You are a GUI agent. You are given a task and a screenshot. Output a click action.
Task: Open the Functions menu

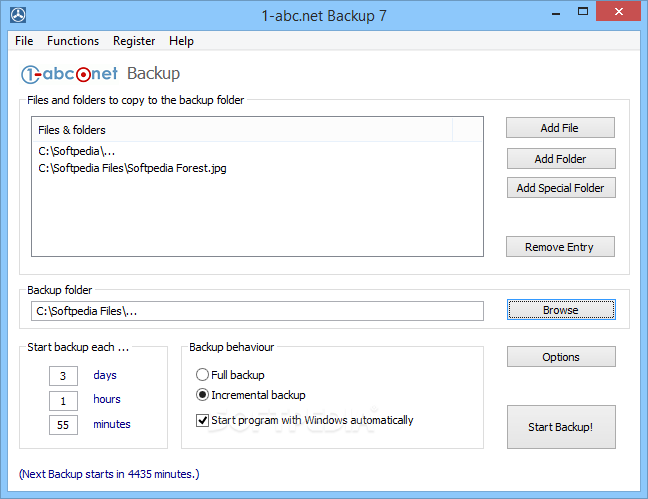tap(73, 41)
